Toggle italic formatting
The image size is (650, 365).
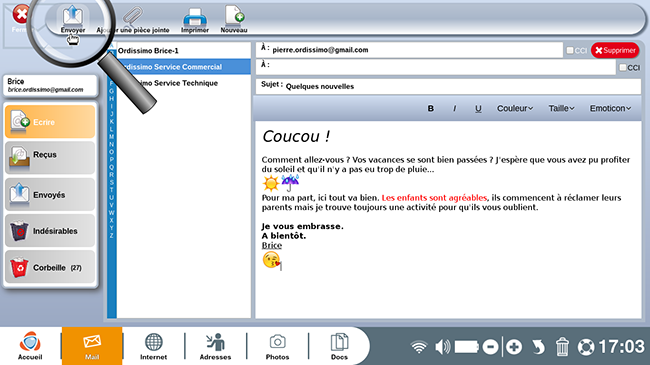[454, 108]
